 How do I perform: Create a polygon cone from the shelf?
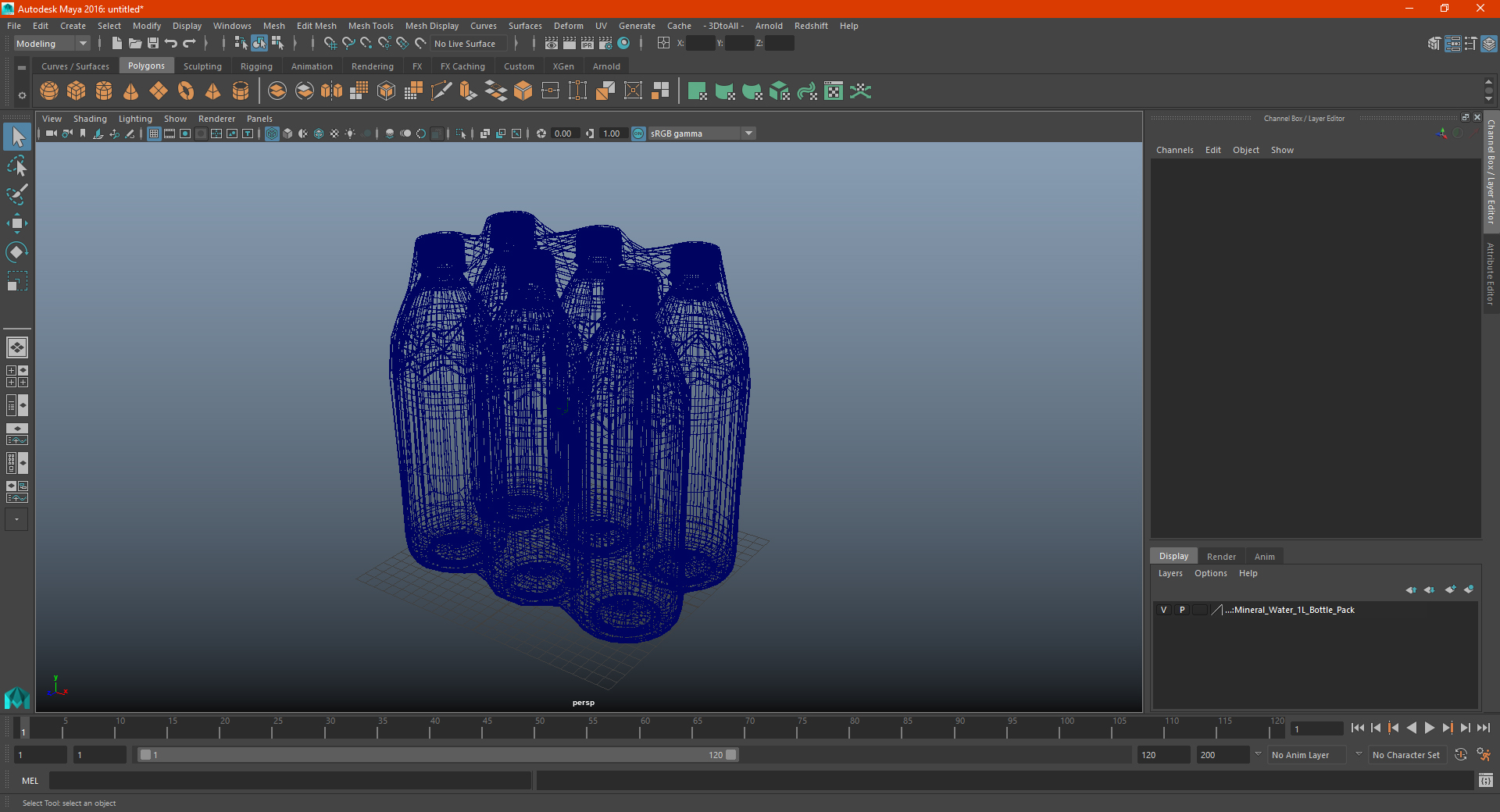(131, 91)
